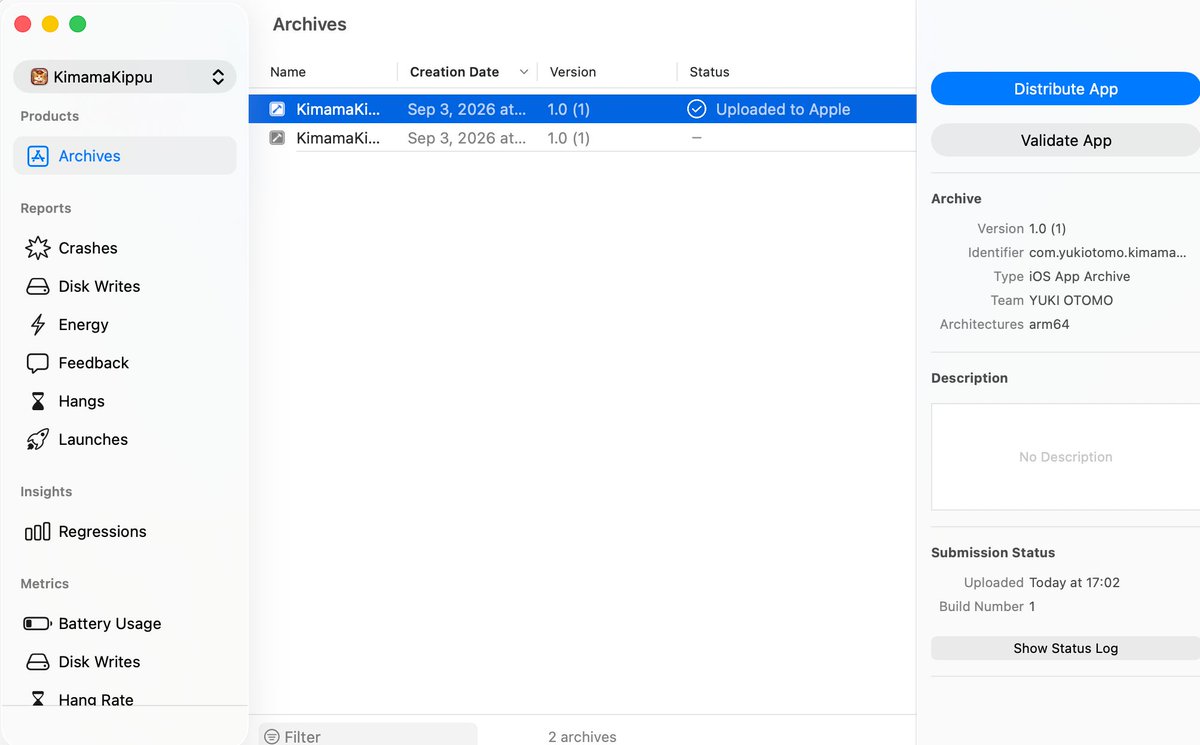Click the arm64 architectures value
Screen dimensions: 1200x745
[x=1049, y=325]
